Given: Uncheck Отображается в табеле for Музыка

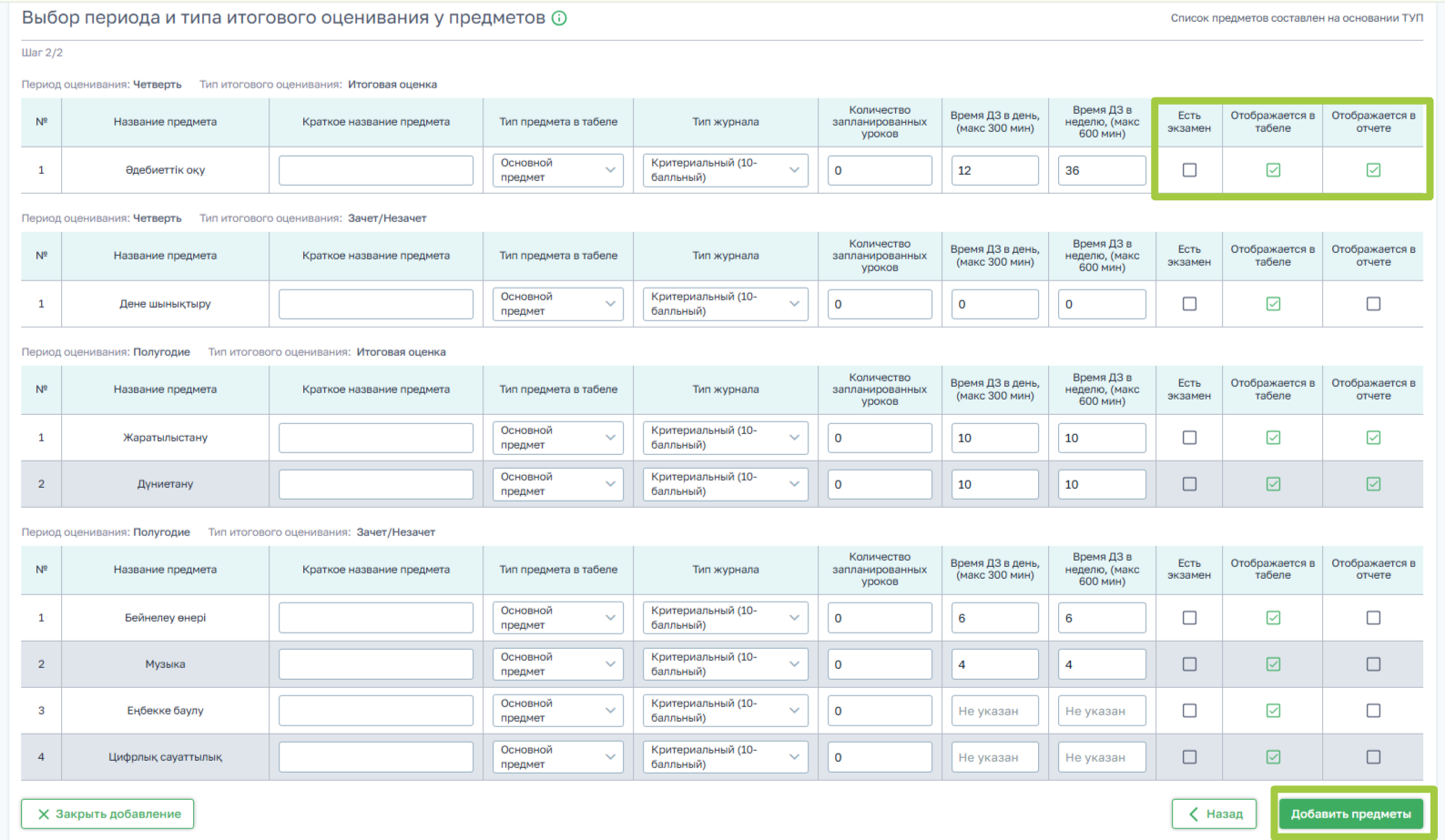Looking at the screenshot, I should point(1273,664).
